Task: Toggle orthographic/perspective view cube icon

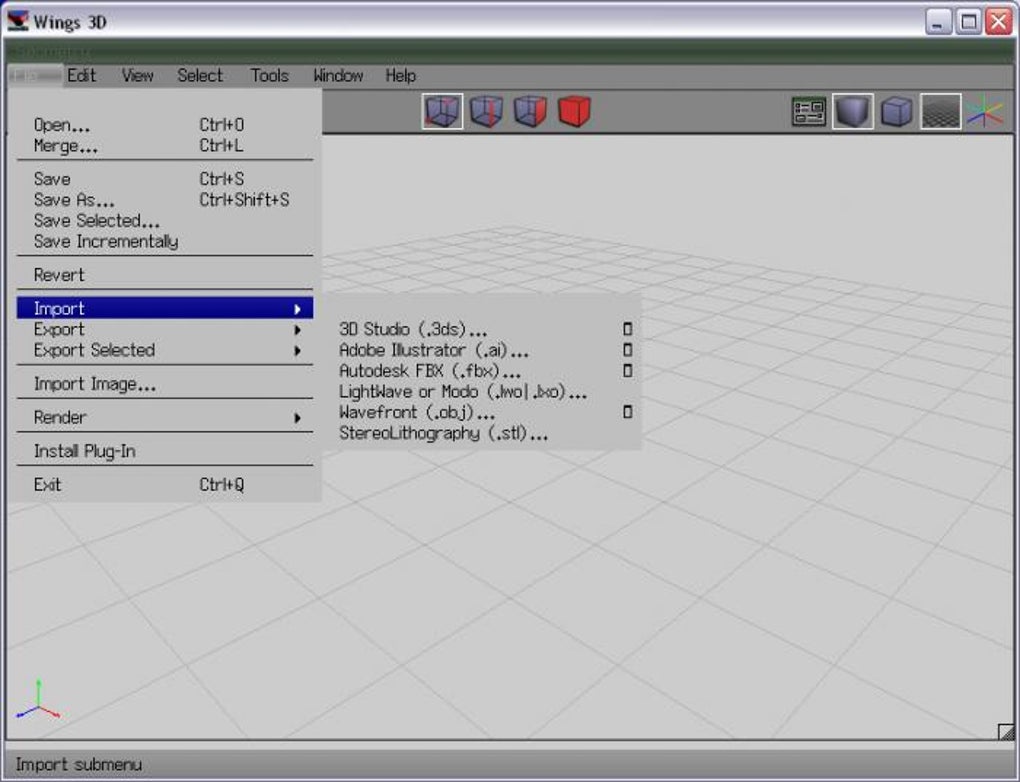Action: tap(897, 111)
